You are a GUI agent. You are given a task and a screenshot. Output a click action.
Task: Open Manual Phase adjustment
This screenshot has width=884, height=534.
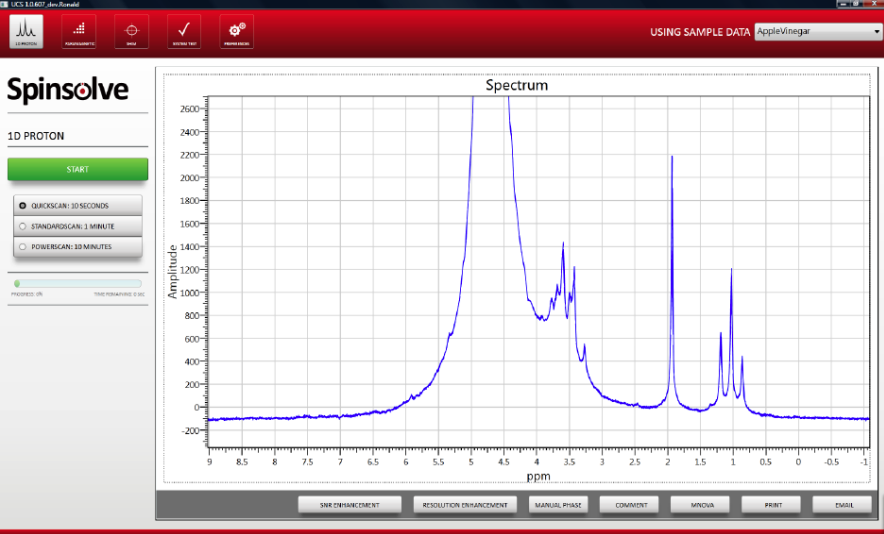coord(558,505)
